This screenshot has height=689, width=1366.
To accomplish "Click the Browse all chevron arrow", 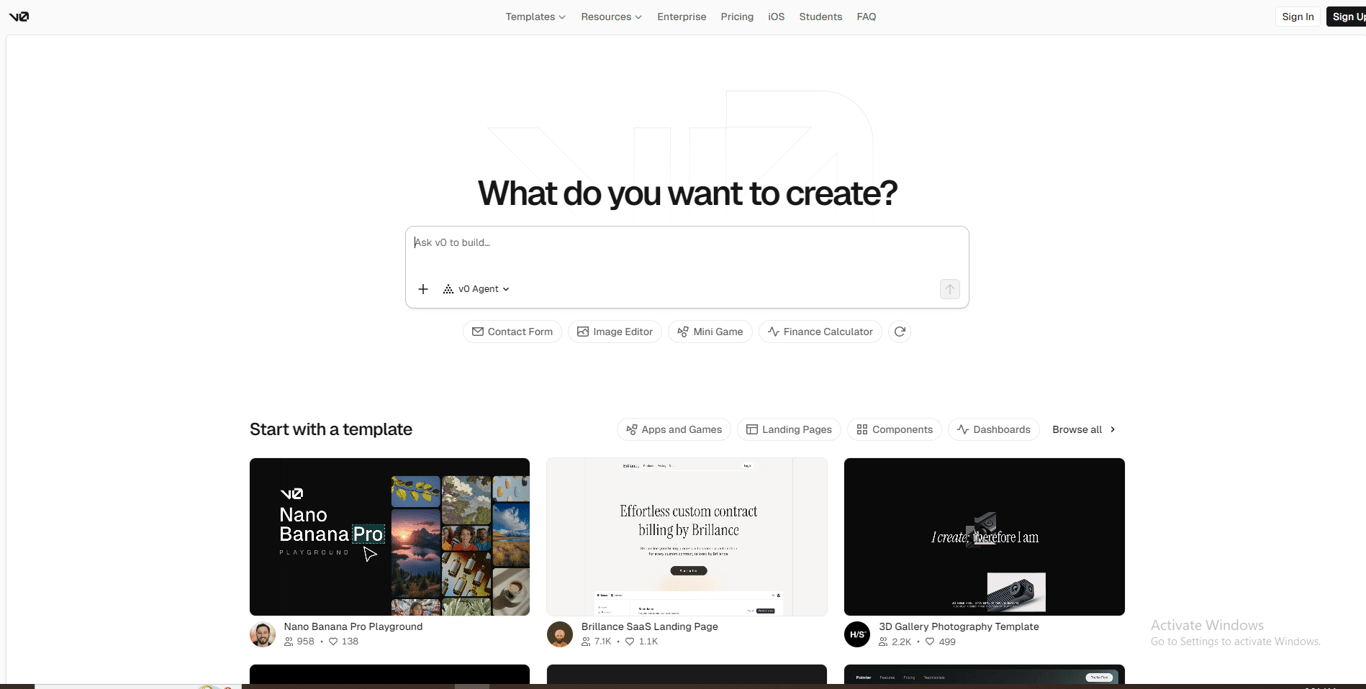I will pos(1113,430).
